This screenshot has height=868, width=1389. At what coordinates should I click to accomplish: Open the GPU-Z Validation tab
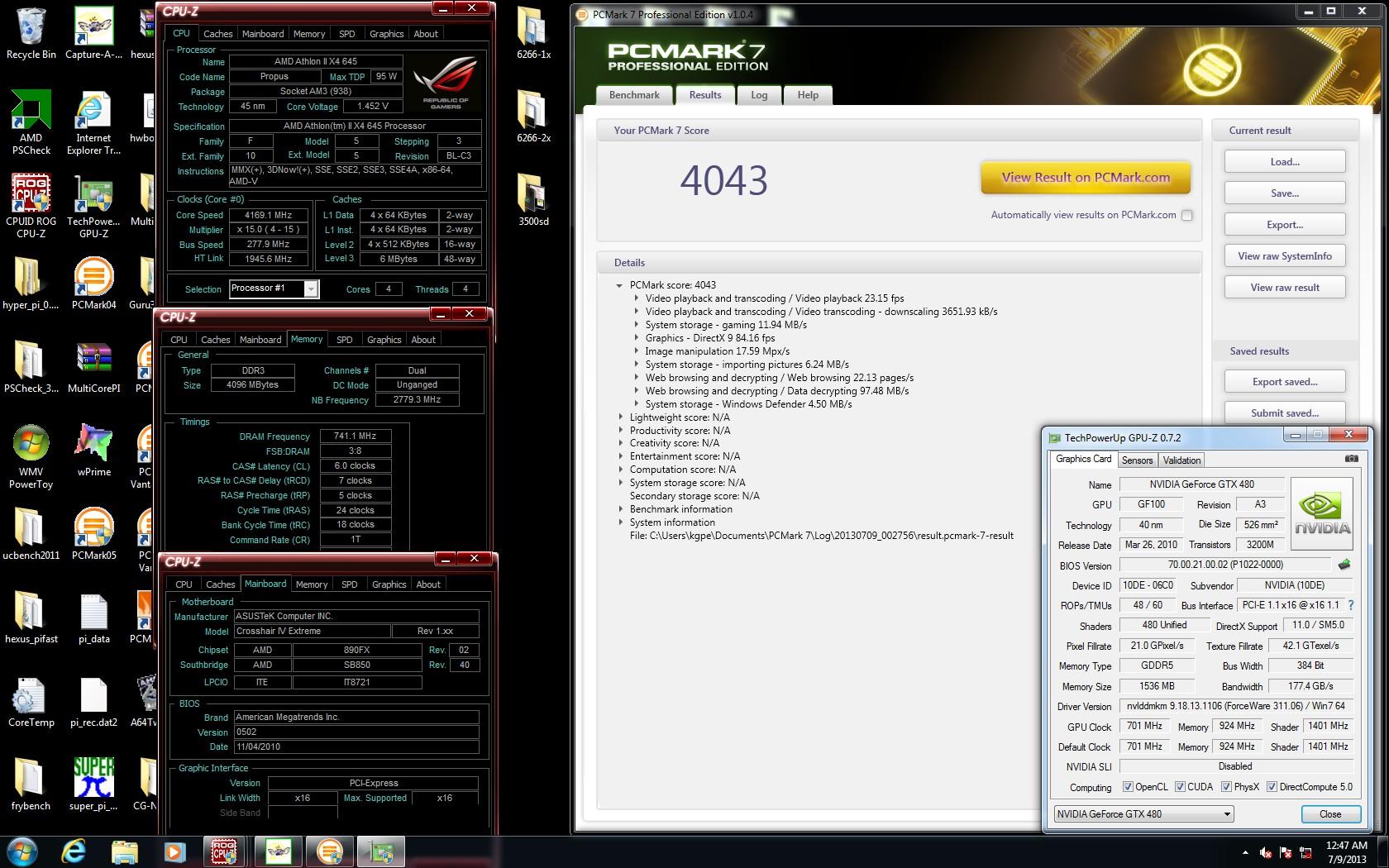point(1181,460)
